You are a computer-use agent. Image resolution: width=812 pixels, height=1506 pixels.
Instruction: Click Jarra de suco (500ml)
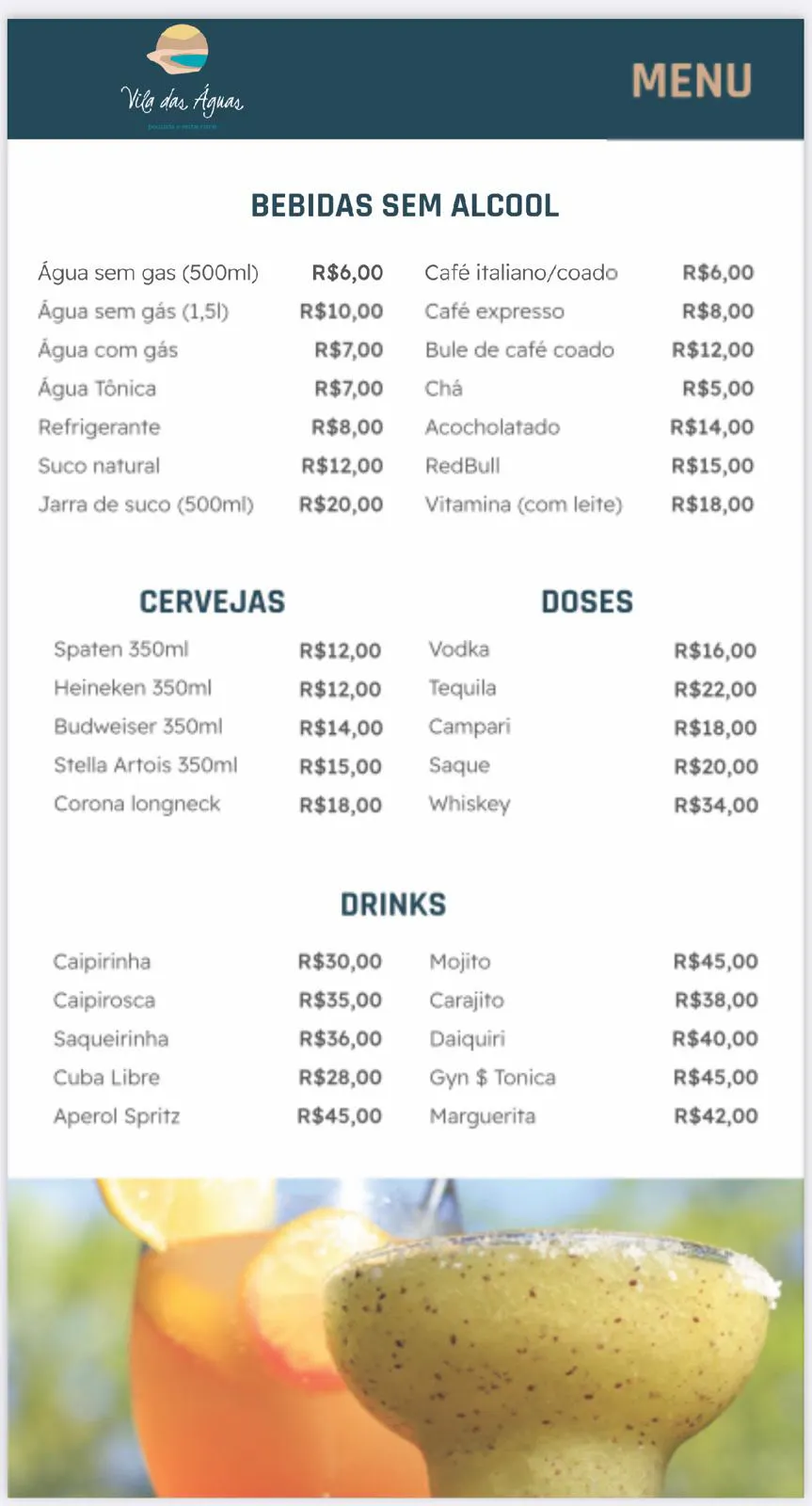tap(146, 505)
